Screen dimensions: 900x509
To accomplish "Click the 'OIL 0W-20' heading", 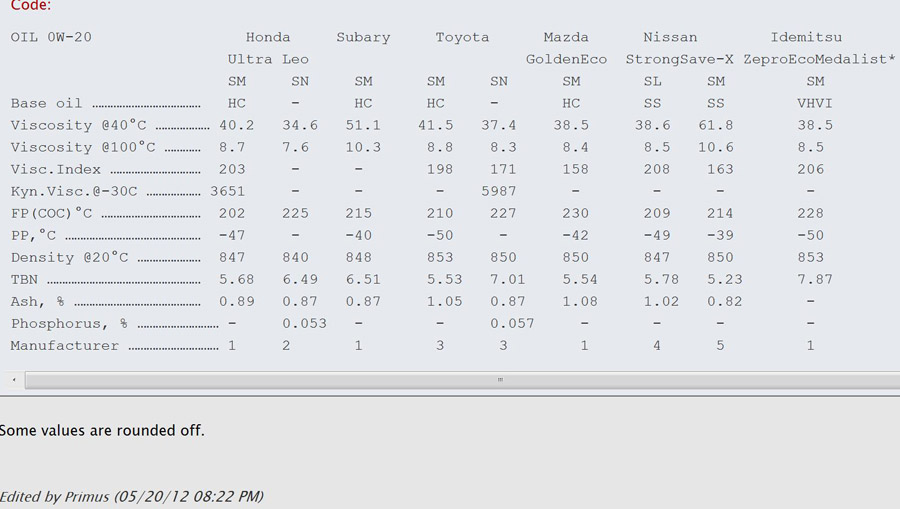I will click(x=51, y=37).
